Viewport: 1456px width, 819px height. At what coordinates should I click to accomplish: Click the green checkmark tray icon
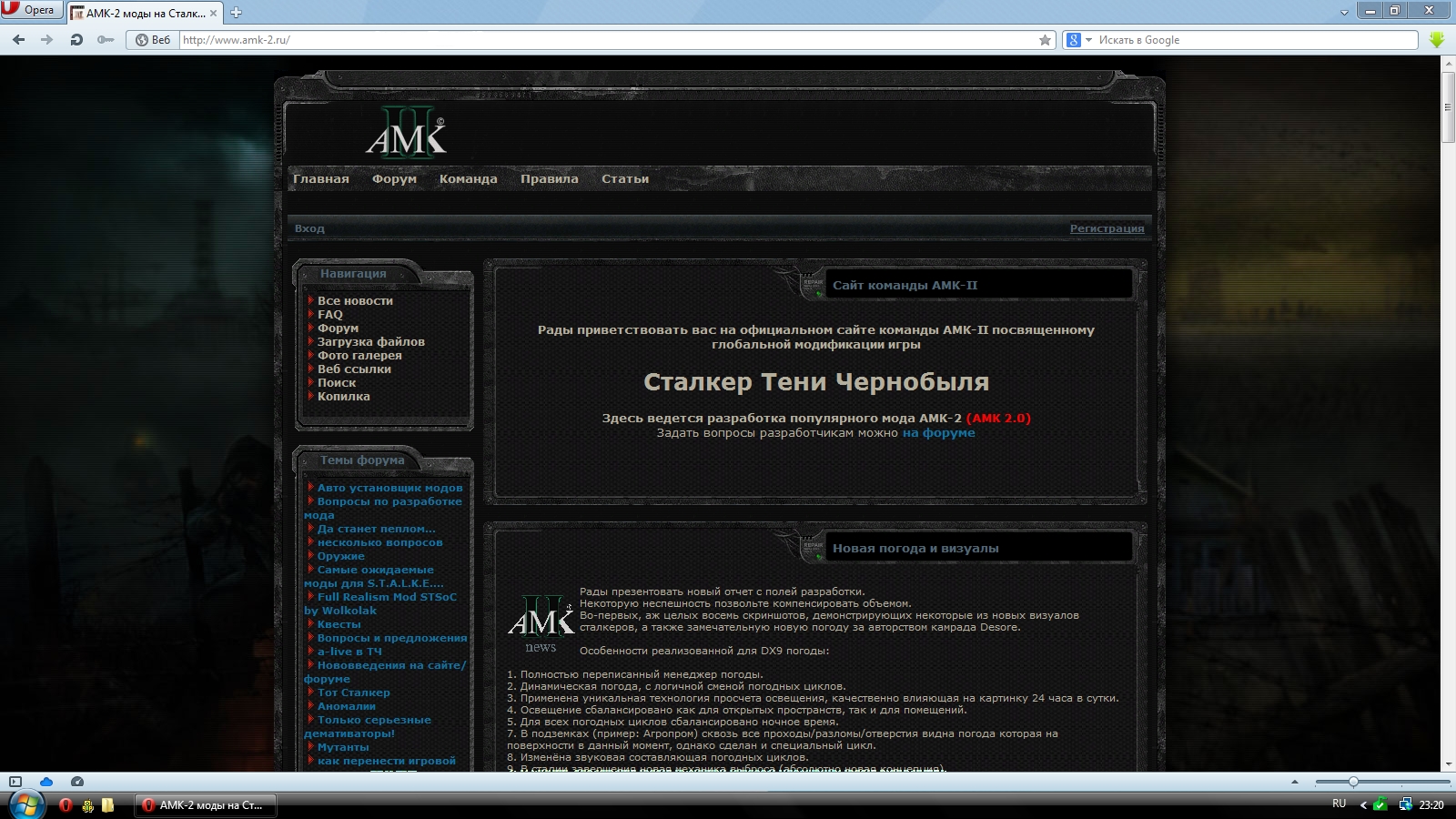pyautogui.click(x=1380, y=804)
